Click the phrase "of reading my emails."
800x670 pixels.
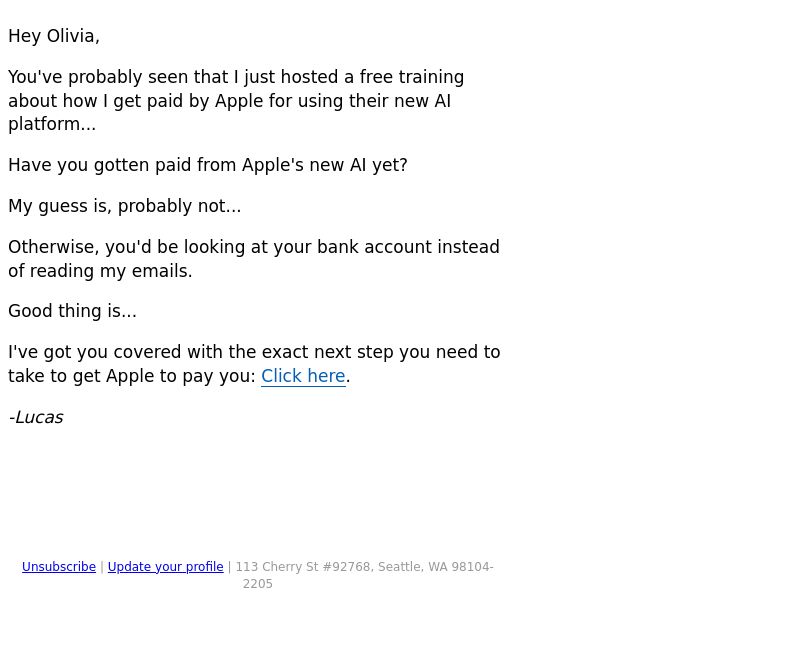[100, 271]
